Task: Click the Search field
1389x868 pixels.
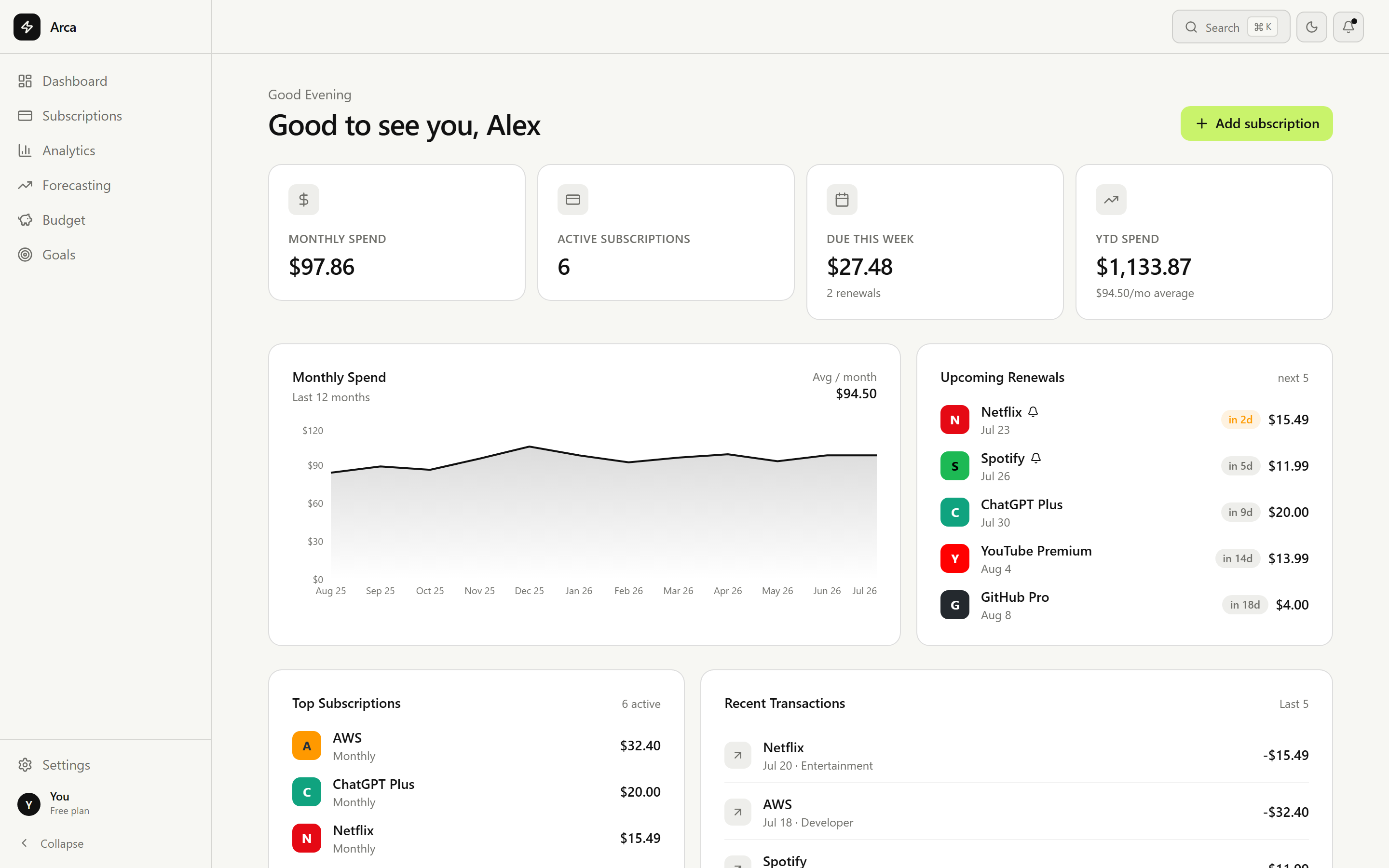Action: 1231,27
